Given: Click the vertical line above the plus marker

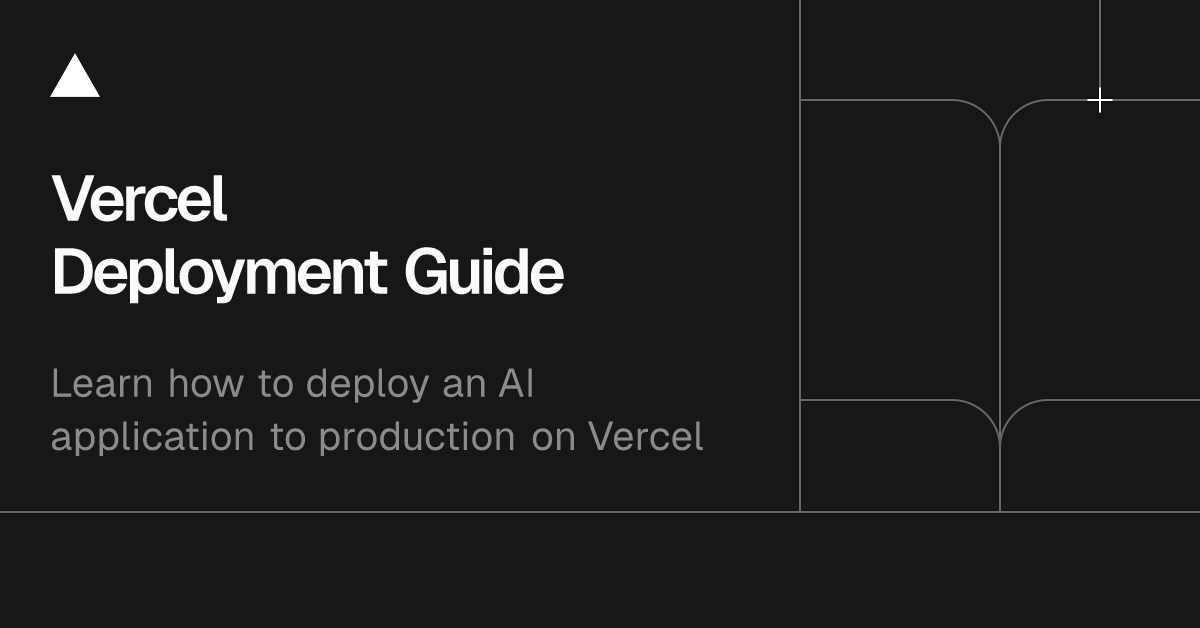Looking at the screenshot, I should click(x=1100, y=45).
